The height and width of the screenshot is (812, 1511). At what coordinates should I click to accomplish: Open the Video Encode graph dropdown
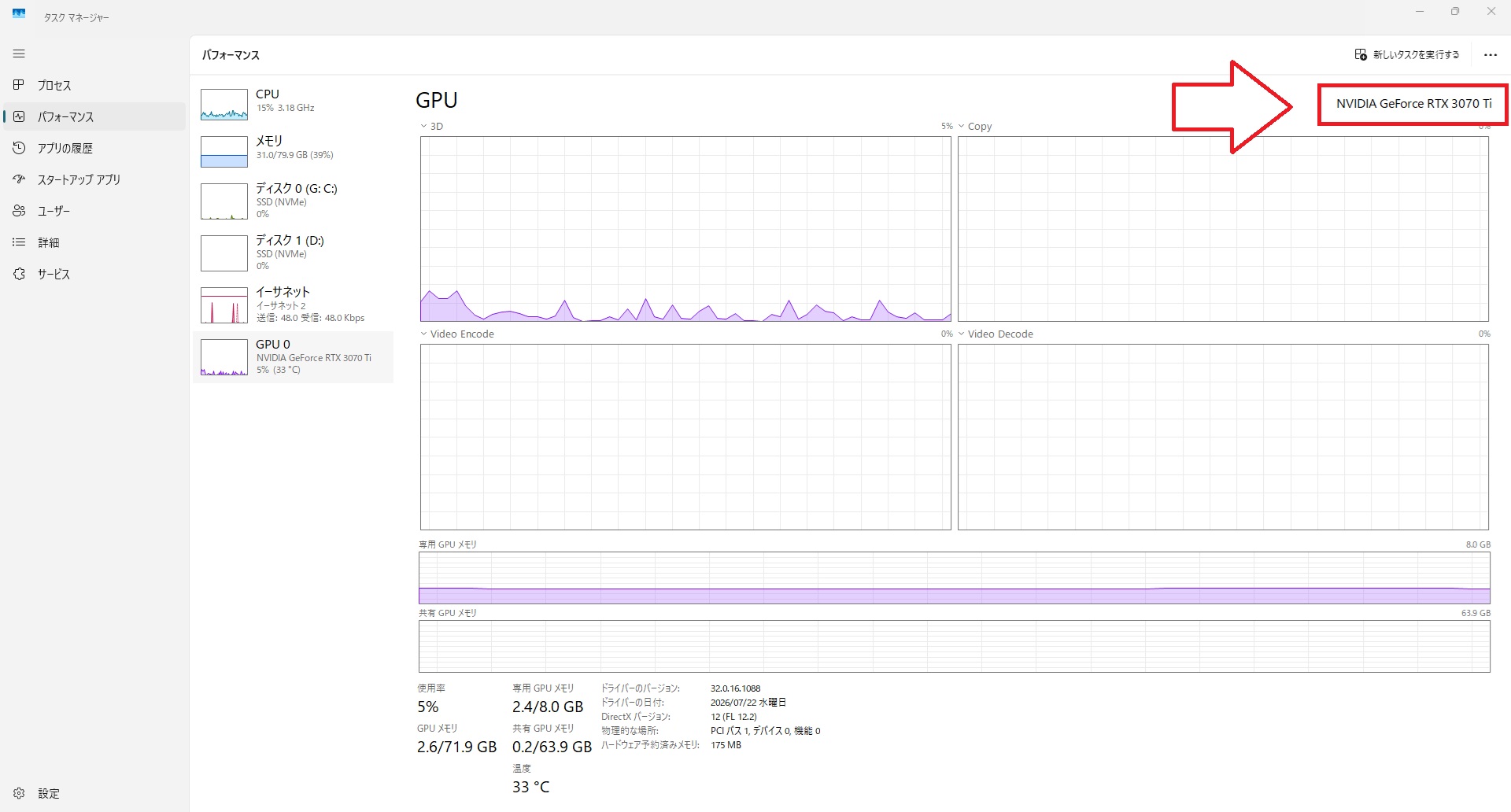pos(456,334)
